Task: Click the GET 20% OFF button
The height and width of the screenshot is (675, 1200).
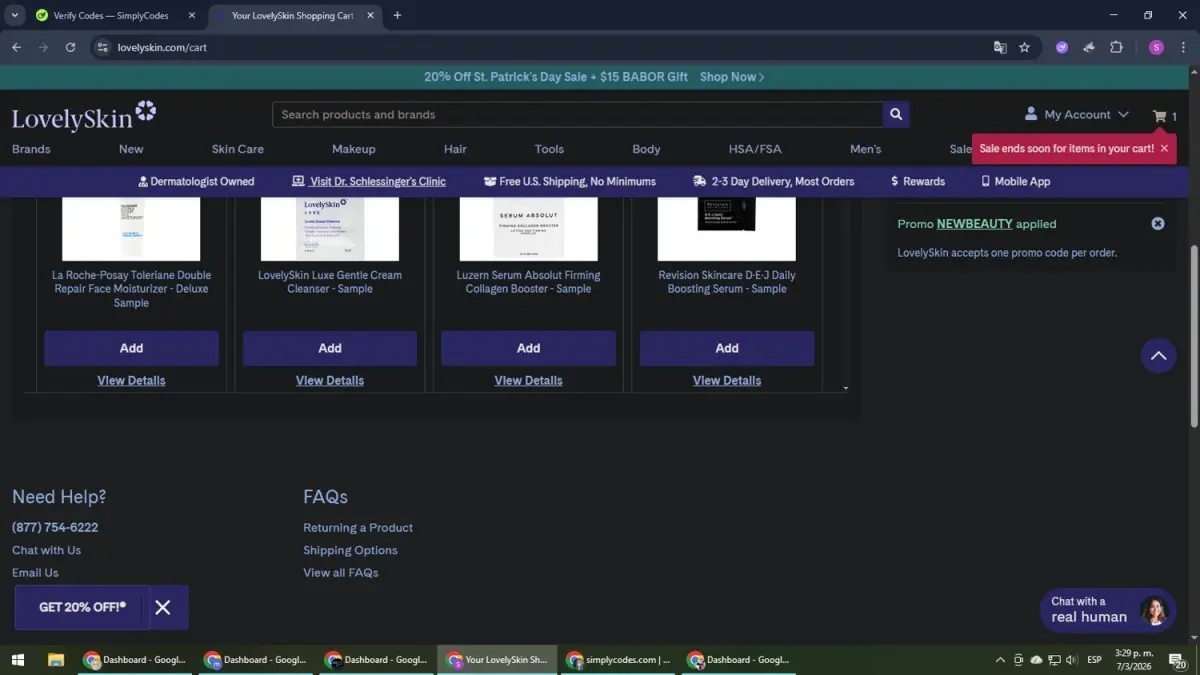Action: point(82,607)
